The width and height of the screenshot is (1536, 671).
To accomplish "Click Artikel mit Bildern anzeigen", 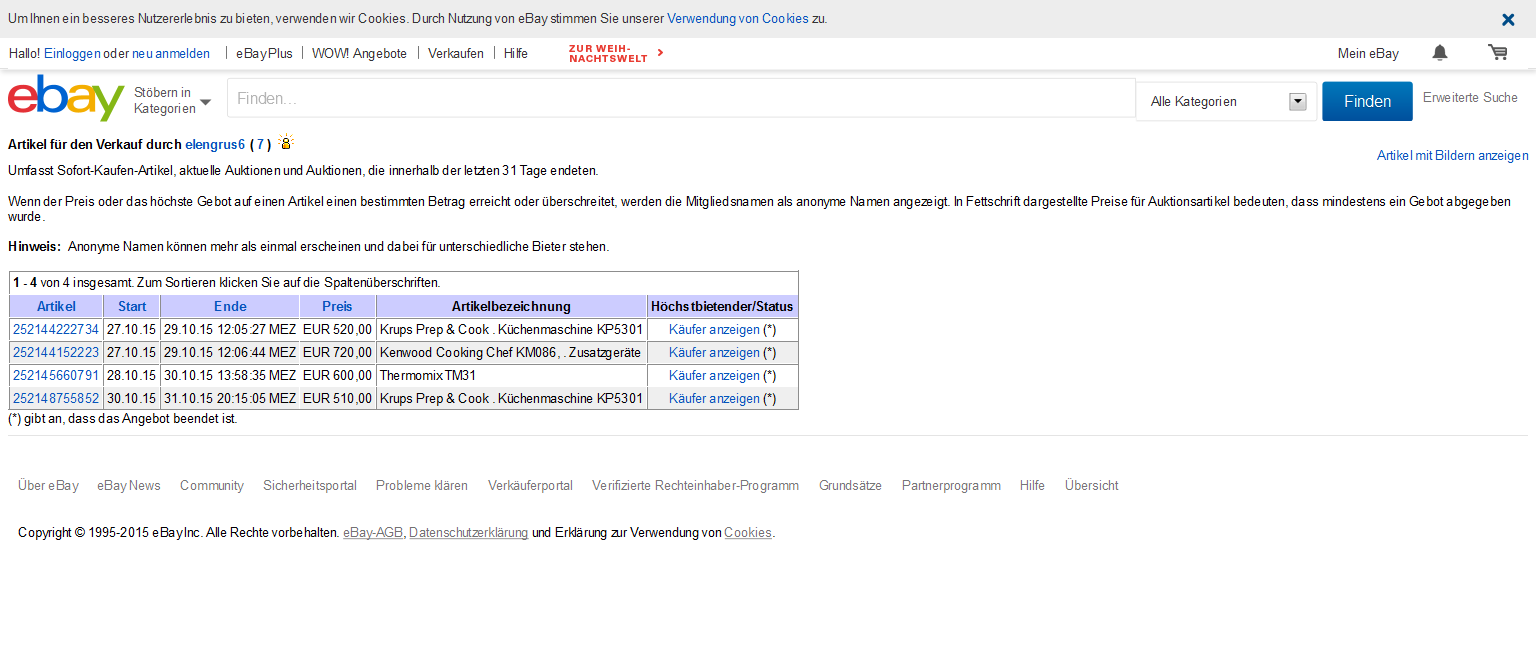I will tap(1452, 156).
